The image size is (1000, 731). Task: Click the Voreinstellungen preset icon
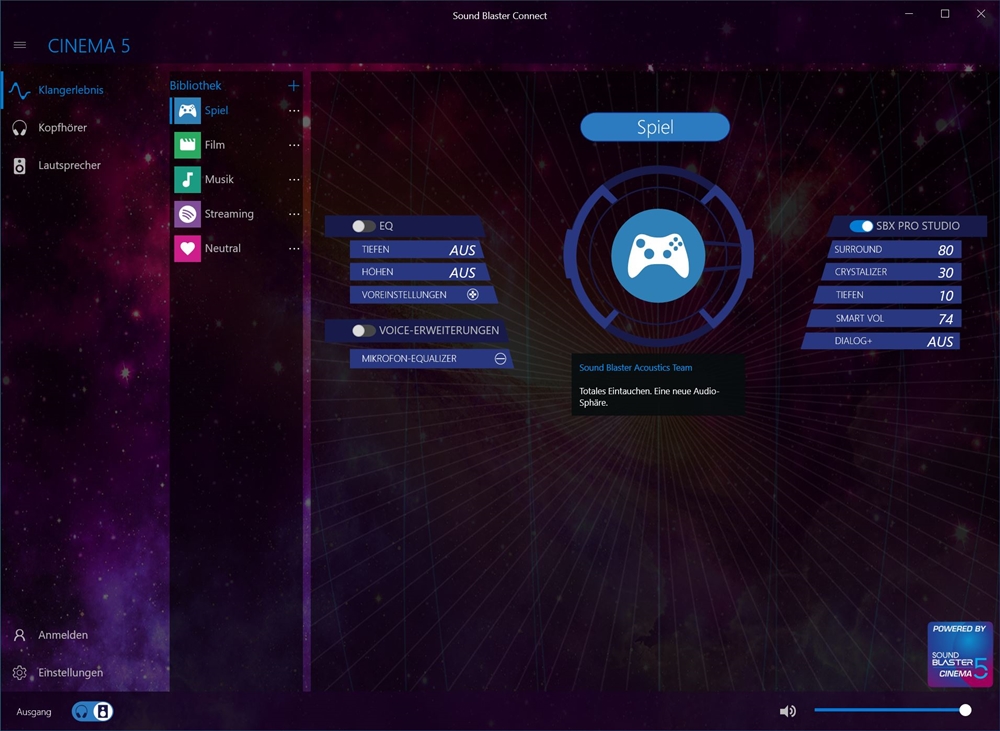473,295
